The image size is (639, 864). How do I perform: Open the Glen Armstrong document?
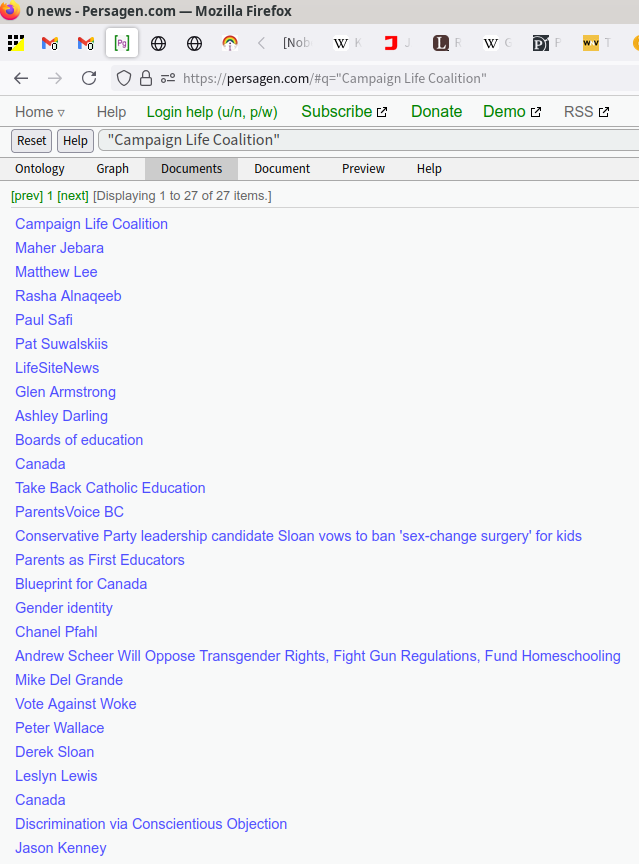tap(66, 392)
